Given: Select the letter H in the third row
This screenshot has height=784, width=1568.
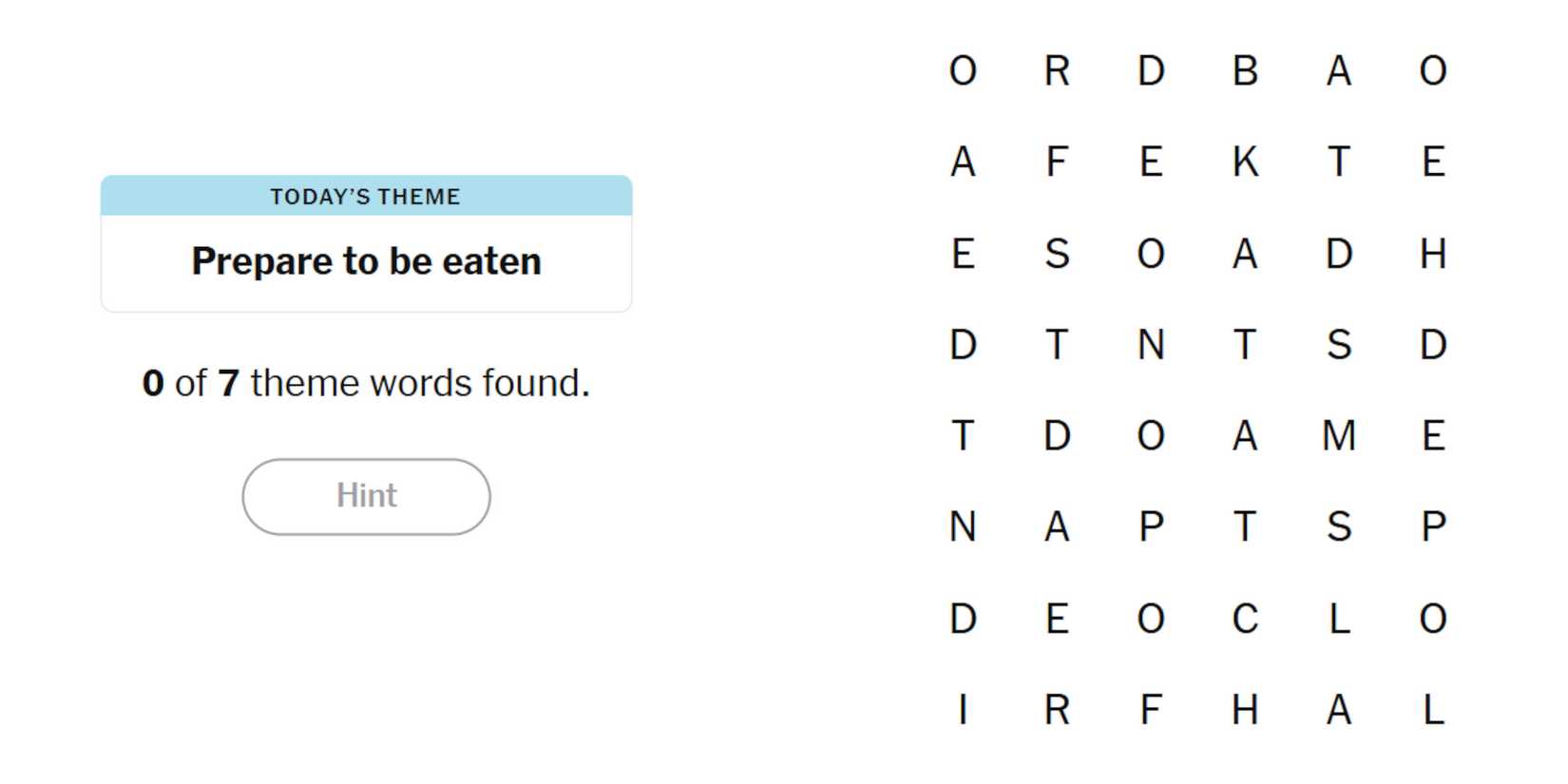Looking at the screenshot, I should [x=1433, y=254].
